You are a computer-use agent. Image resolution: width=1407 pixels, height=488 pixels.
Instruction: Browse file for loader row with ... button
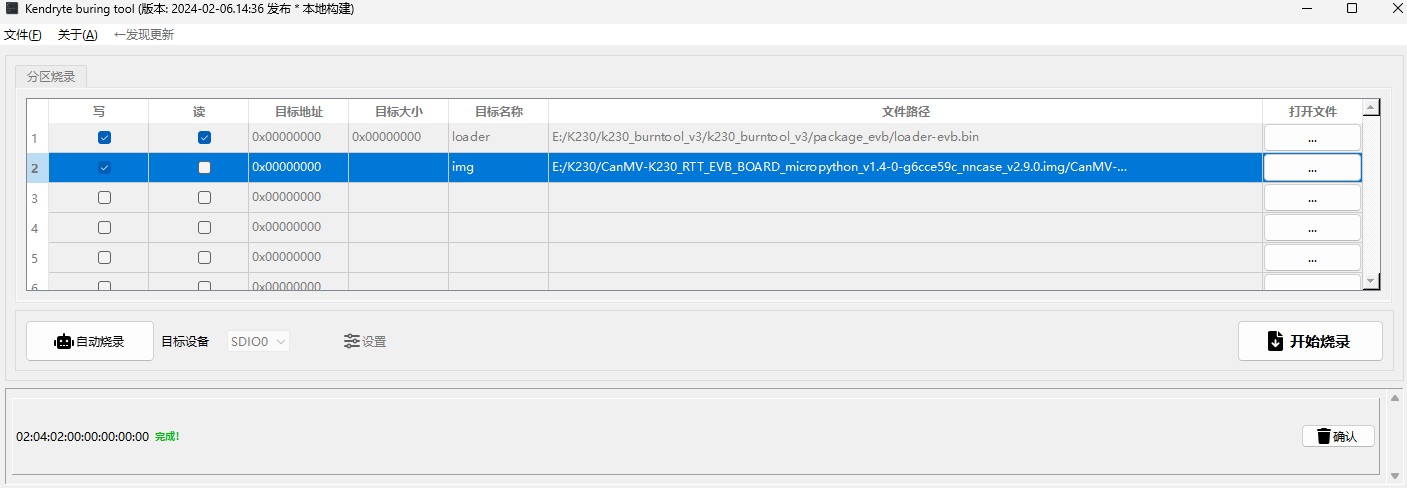[1311, 138]
